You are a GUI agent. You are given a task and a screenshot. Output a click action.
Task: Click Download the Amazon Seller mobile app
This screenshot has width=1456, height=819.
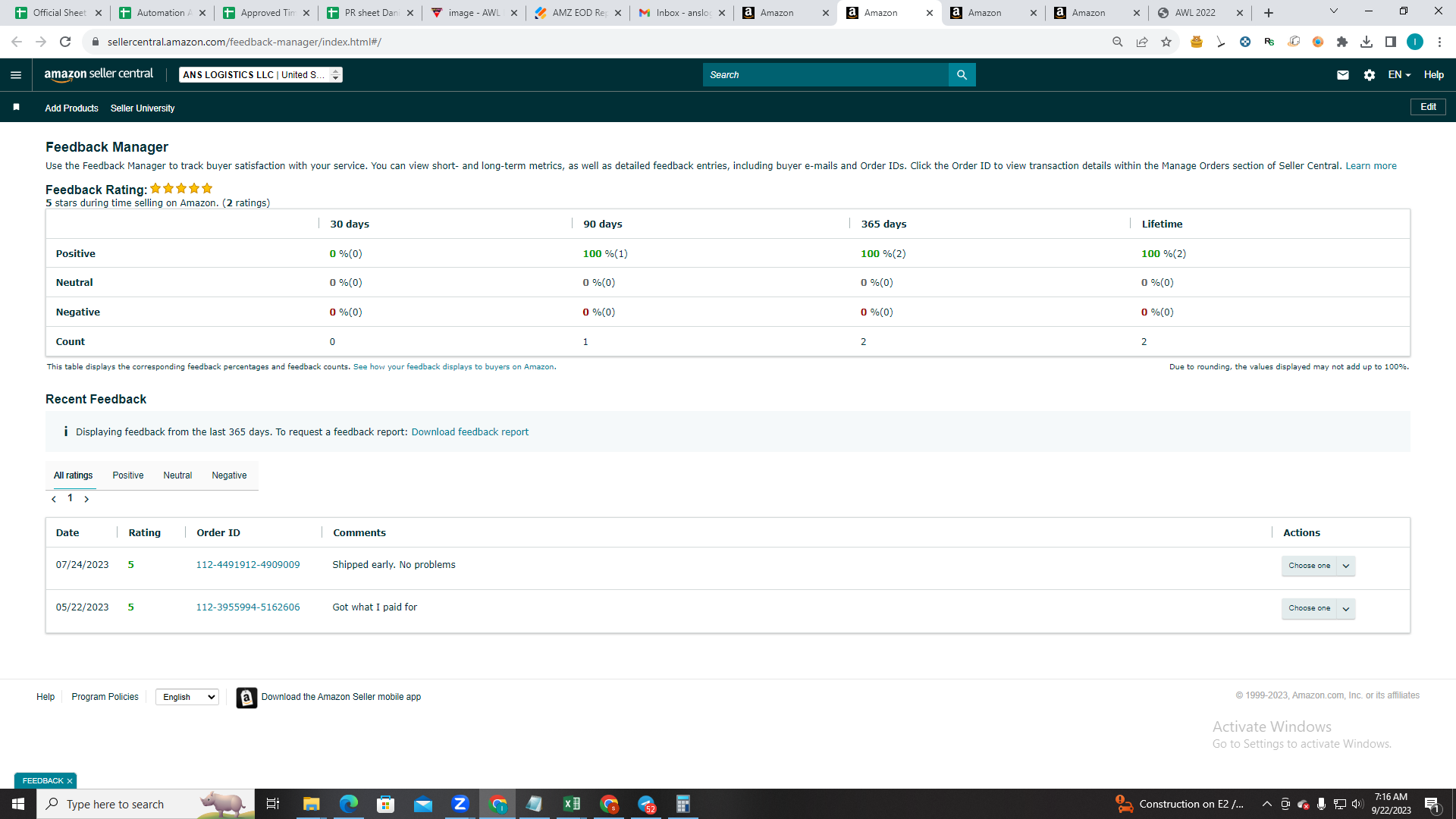[341, 697]
